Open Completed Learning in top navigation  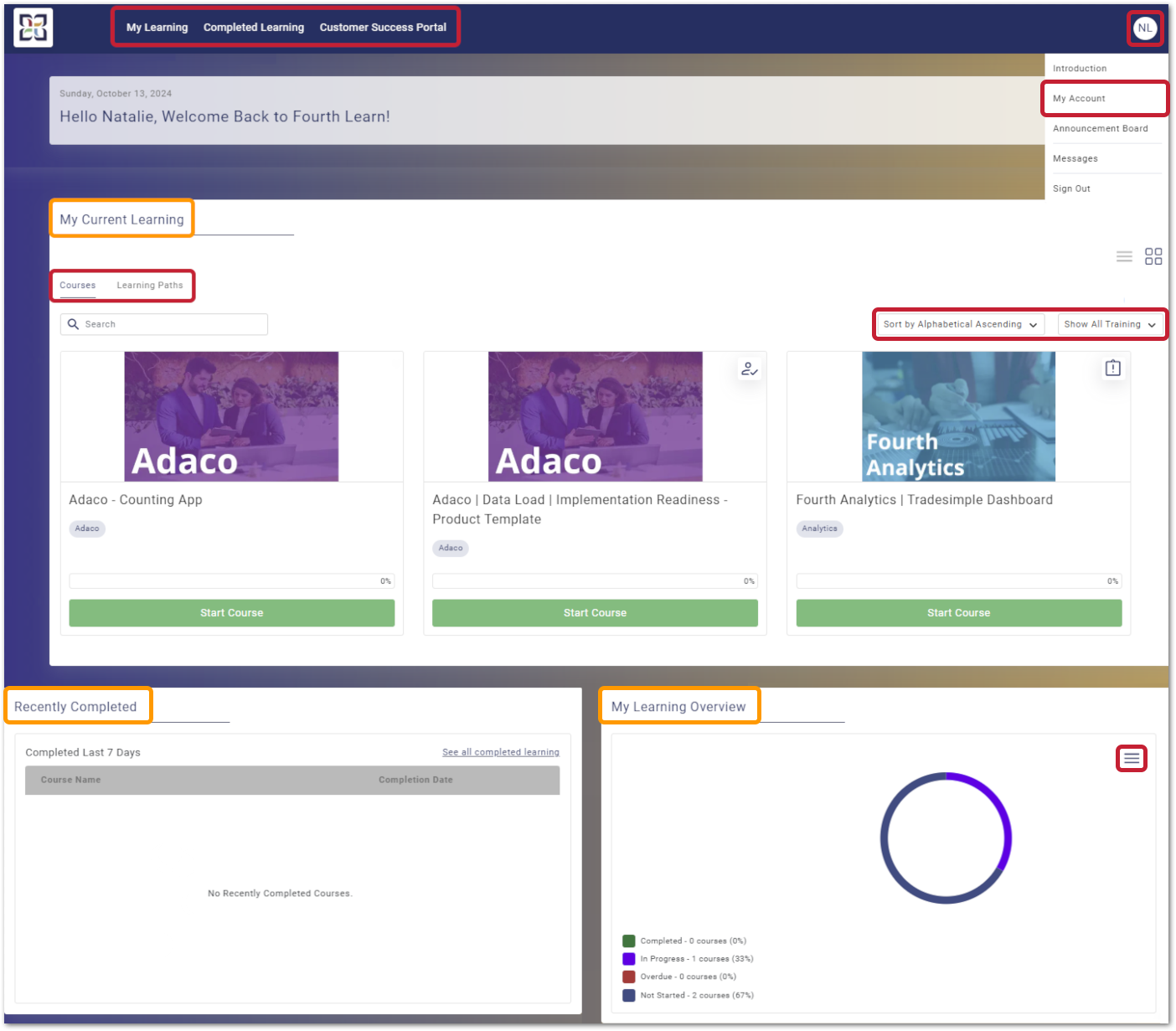(254, 28)
